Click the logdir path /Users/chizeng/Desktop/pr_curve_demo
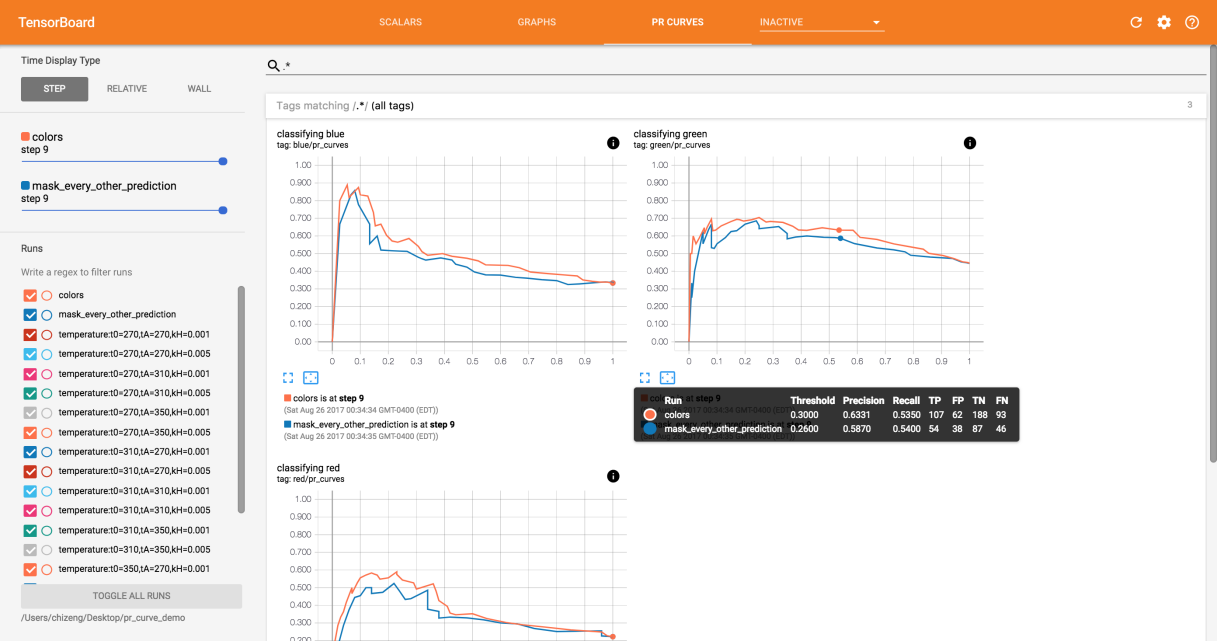 pos(103,618)
